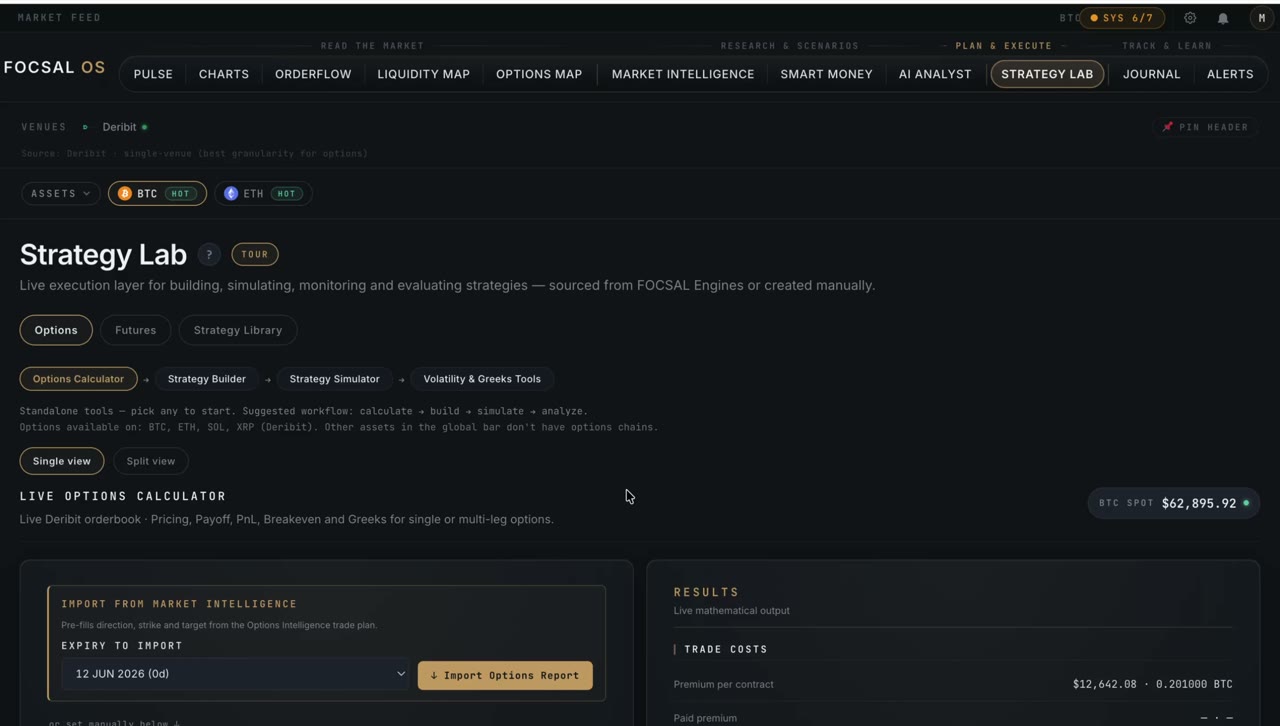The width and height of the screenshot is (1280, 726).
Task: Click the Premium per contract value
Action: 1152,684
